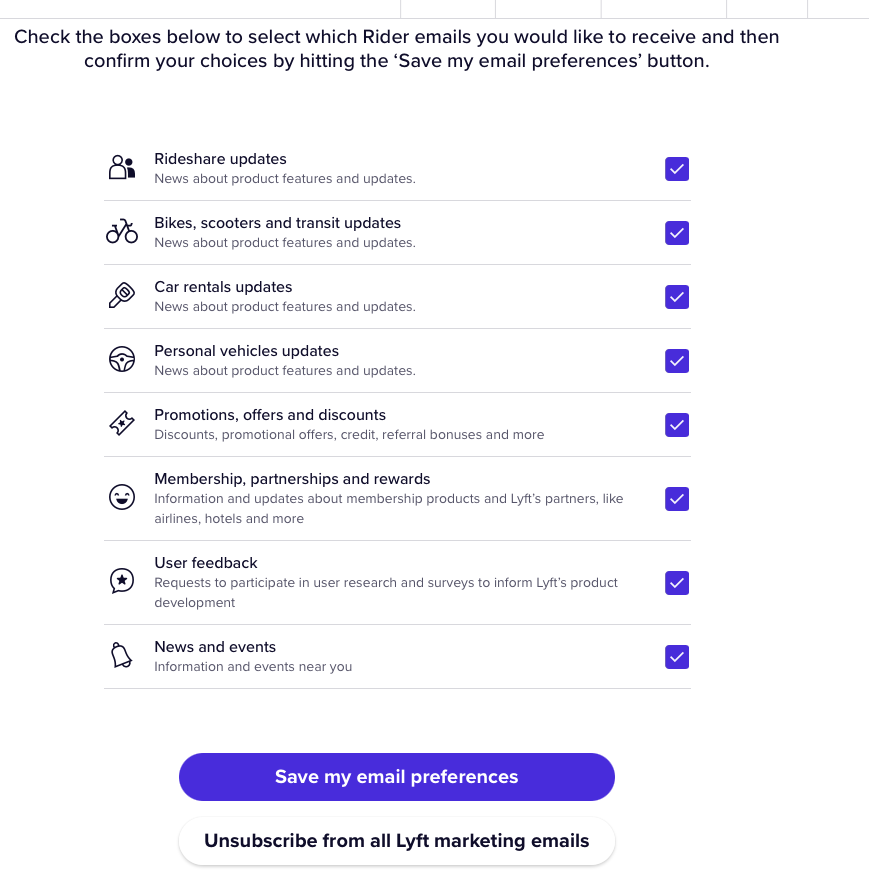
Task: Click the bell icon for News and events
Action: pyautogui.click(x=122, y=656)
